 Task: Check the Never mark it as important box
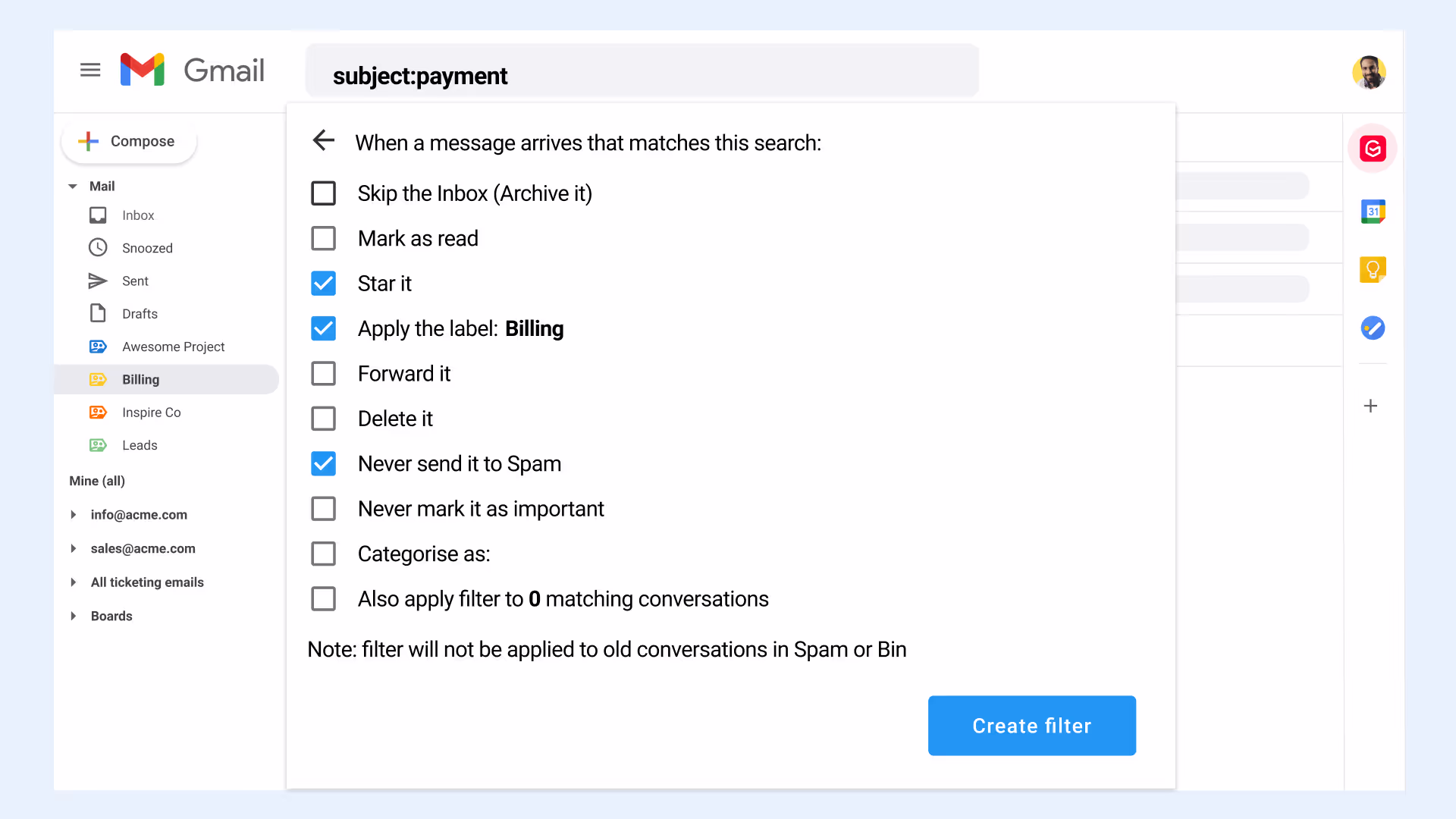pyautogui.click(x=324, y=509)
